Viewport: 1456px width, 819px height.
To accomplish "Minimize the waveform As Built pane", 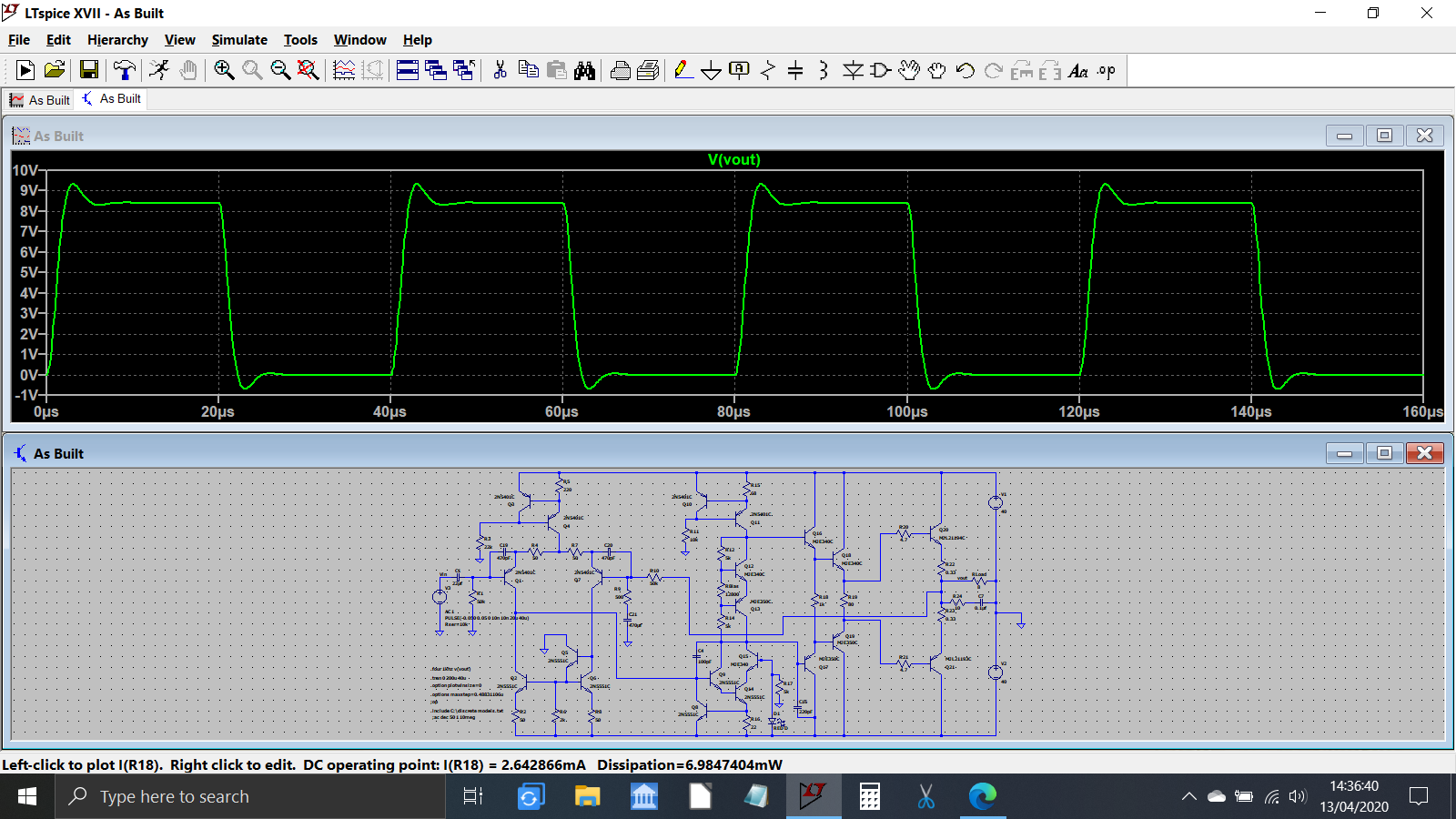I will point(1344,136).
